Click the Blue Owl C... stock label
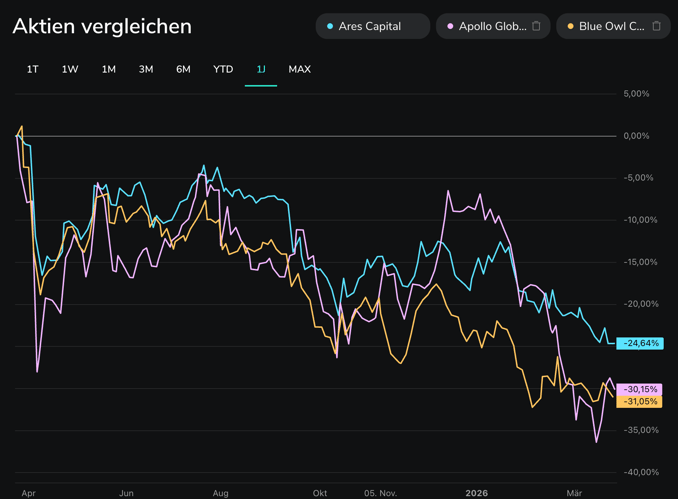Screen dimensions: 678x499 click(x=612, y=26)
